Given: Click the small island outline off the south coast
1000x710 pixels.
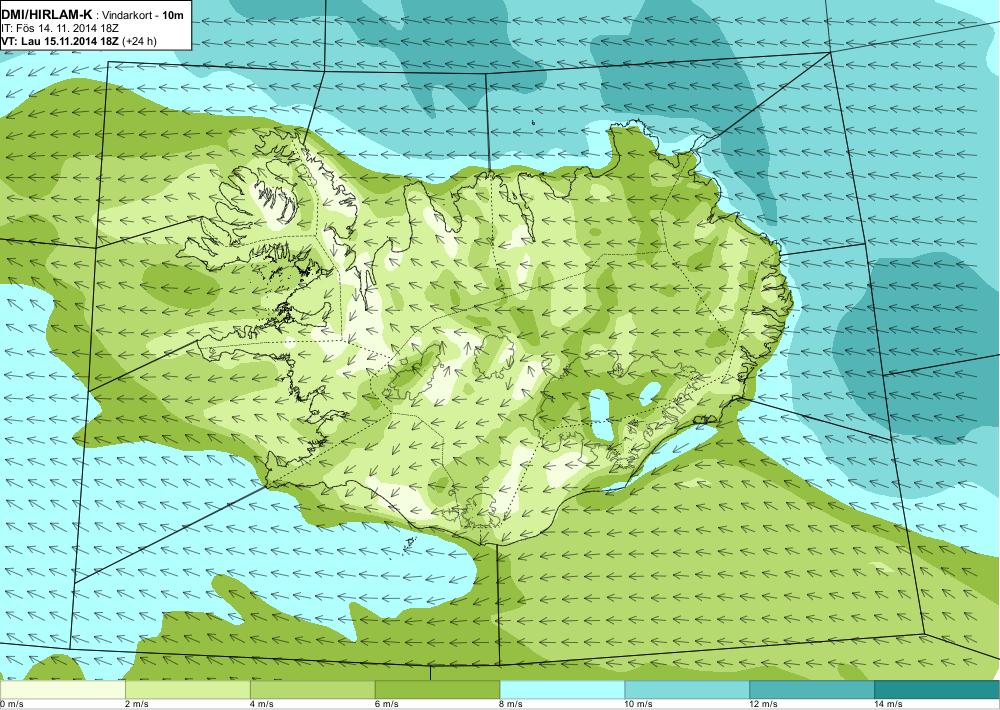Looking at the screenshot, I should (411, 543).
